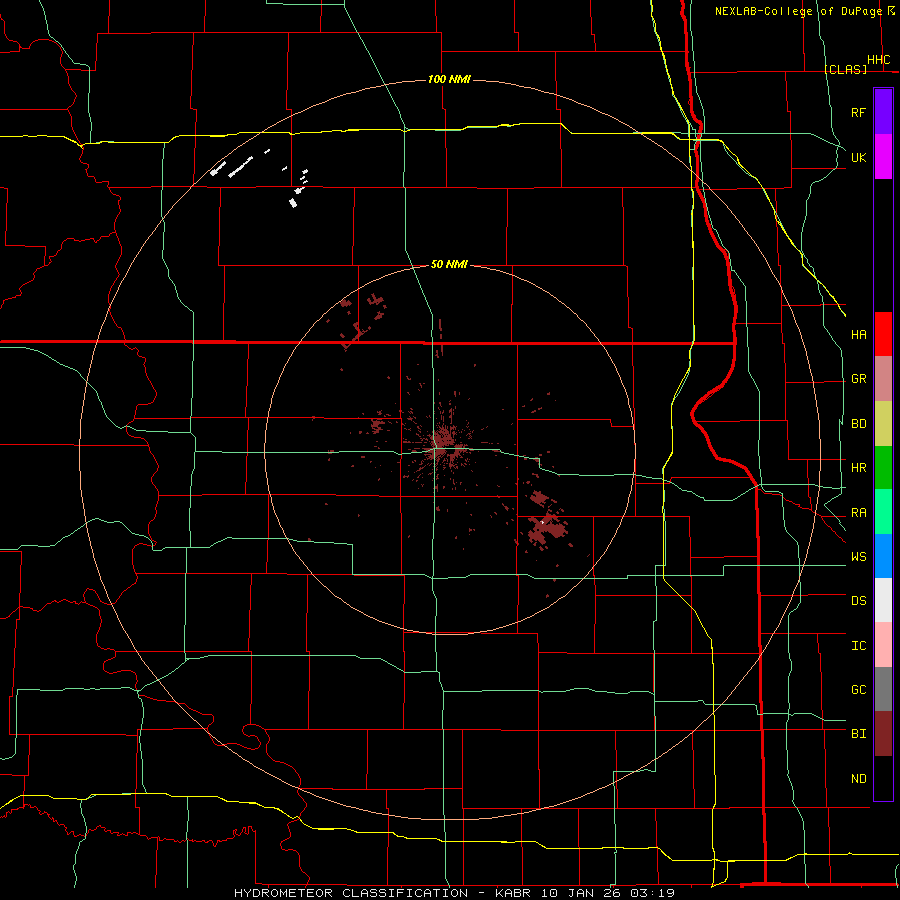This screenshot has height=900, width=900.
Task: Click the 50 NMI range ring label
Action: (449, 264)
